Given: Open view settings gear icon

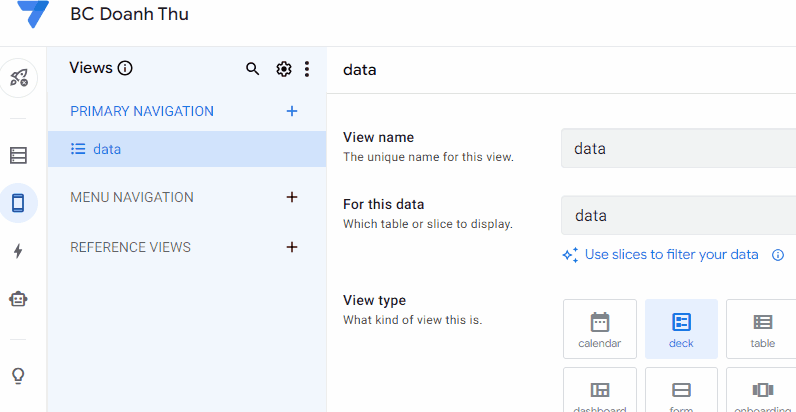Looking at the screenshot, I should click(284, 69).
